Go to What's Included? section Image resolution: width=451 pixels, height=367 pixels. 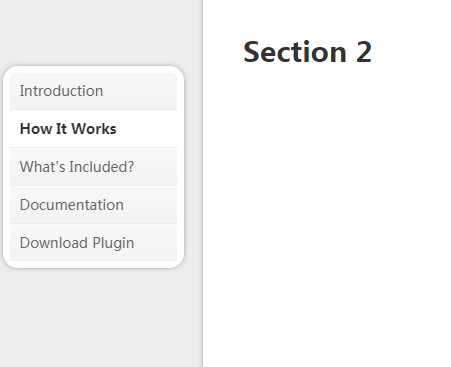click(x=93, y=167)
